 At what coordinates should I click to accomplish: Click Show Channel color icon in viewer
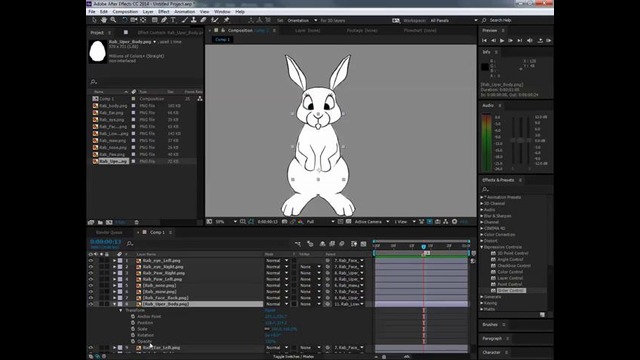[300, 222]
